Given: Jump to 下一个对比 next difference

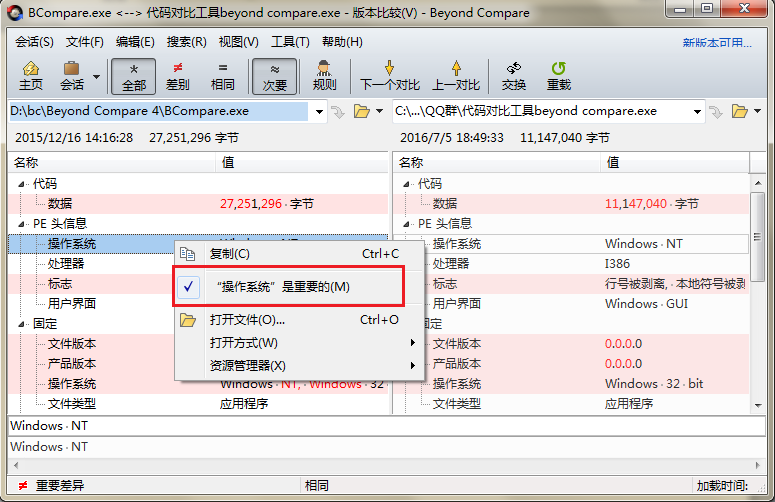Looking at the screenshot, I should point(389,76).
